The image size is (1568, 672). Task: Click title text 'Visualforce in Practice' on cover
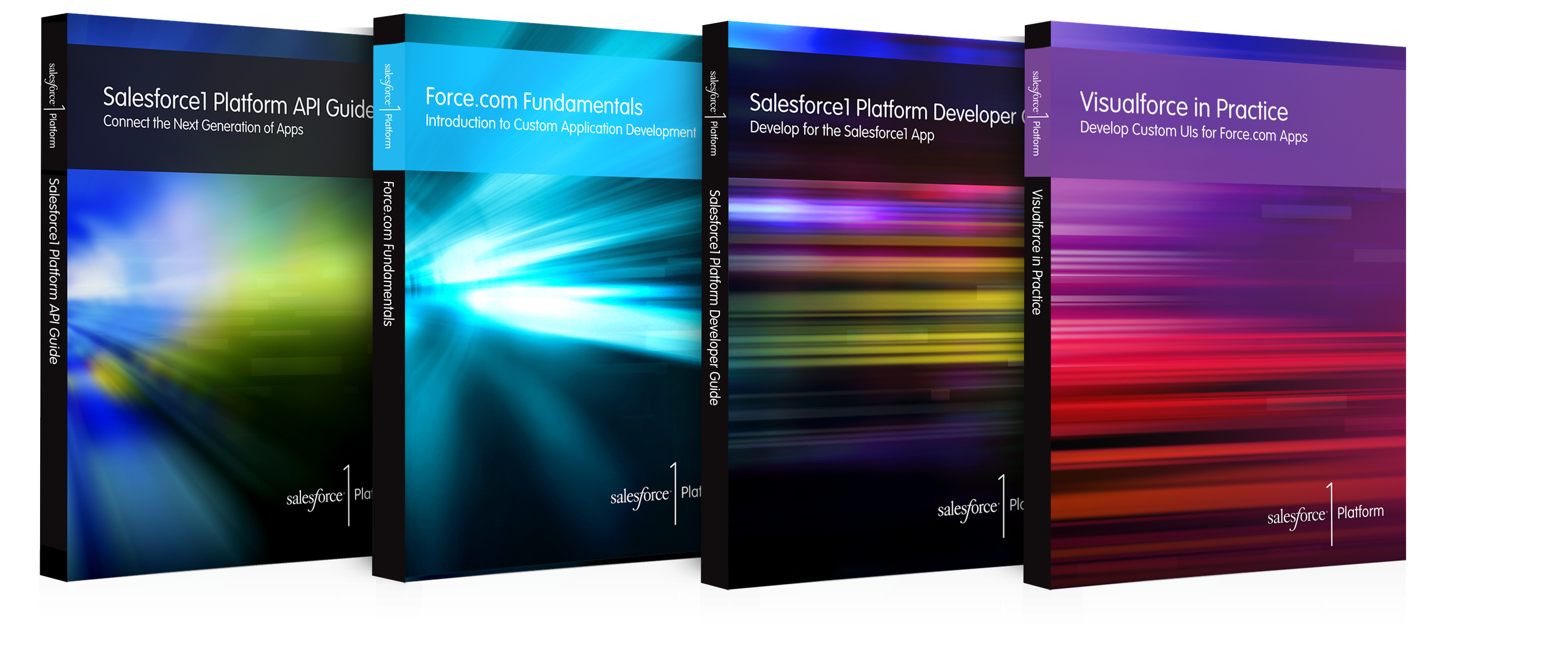[x=1184, y=107]
